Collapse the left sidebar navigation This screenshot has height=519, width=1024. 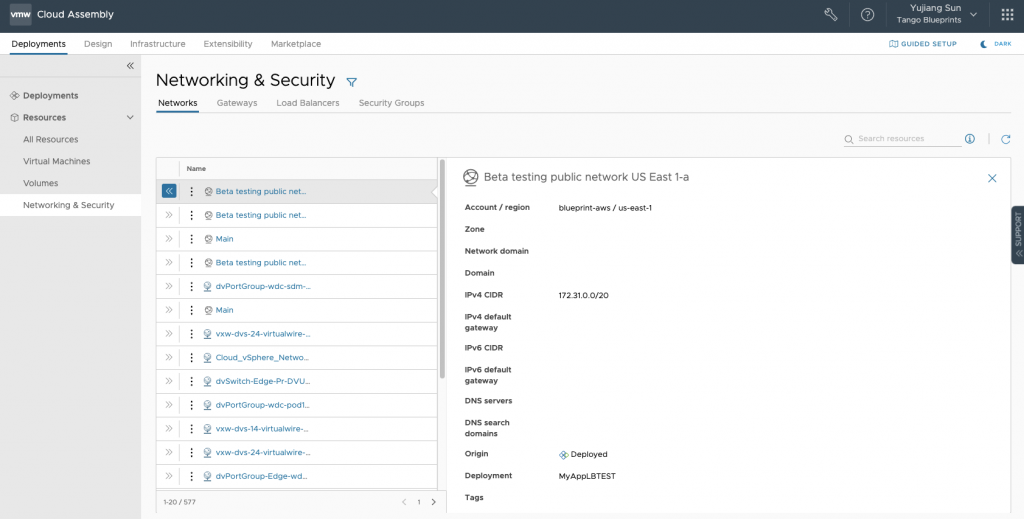pos(130,66)
